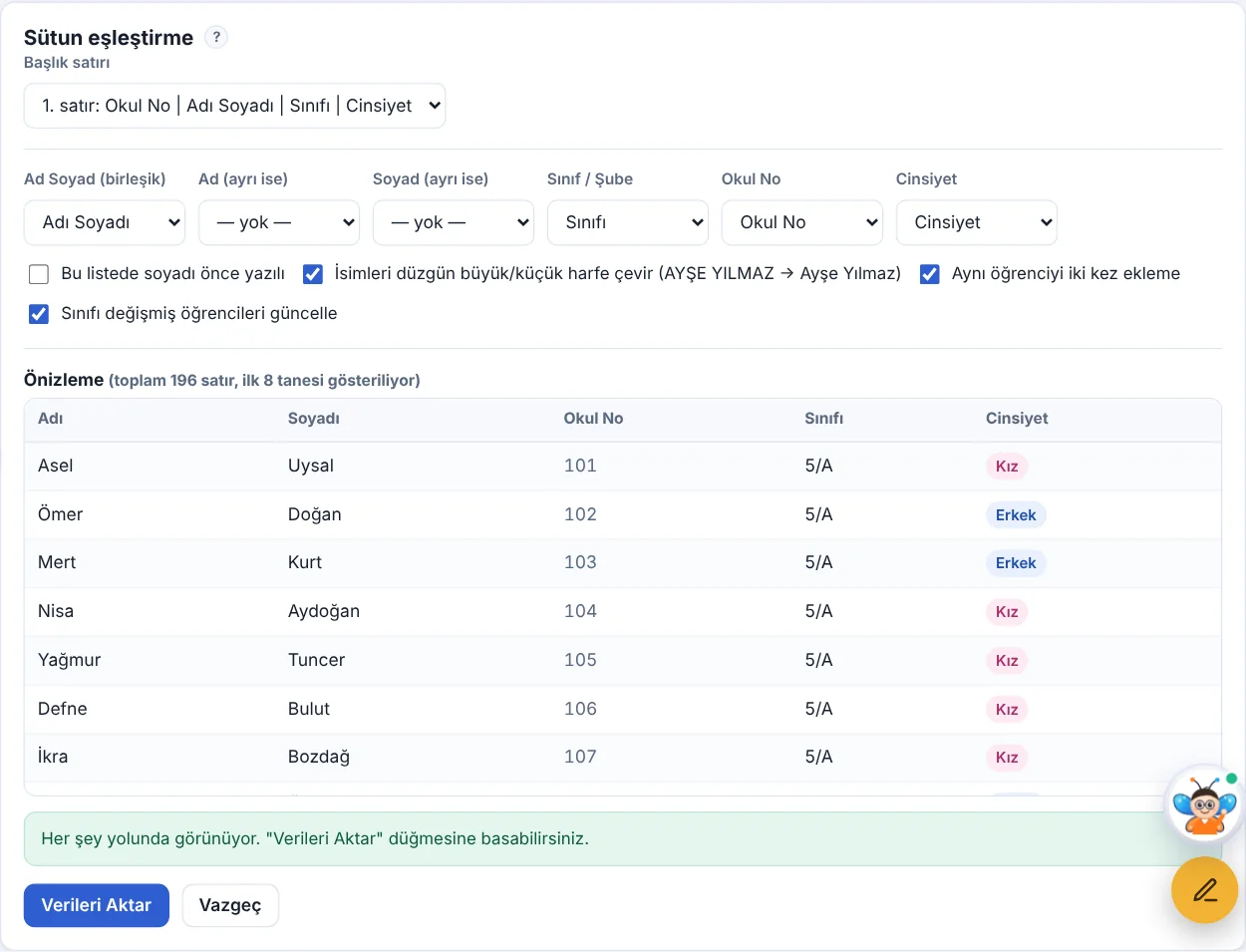Viewport: 1246px width, 952px height.
Task: Click surname 'Bozdağ' in the preview
Action: (319, 757)
